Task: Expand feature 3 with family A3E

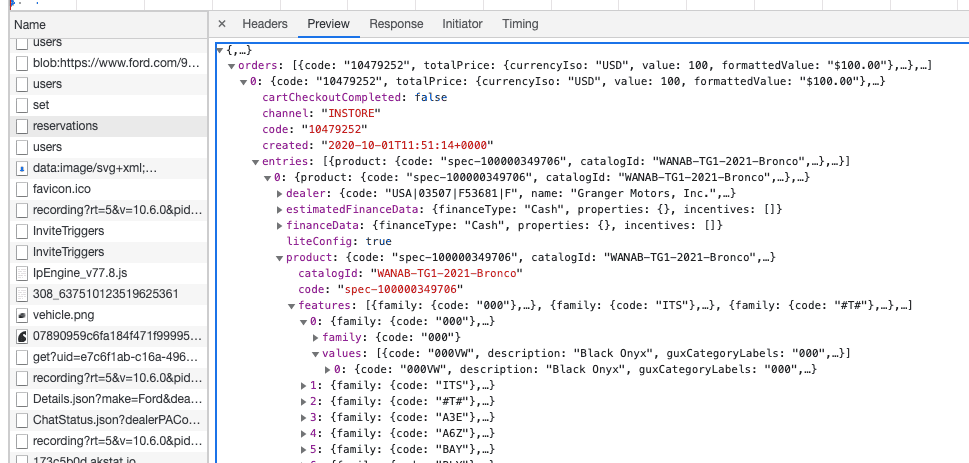Action: (x=303, y=418)
